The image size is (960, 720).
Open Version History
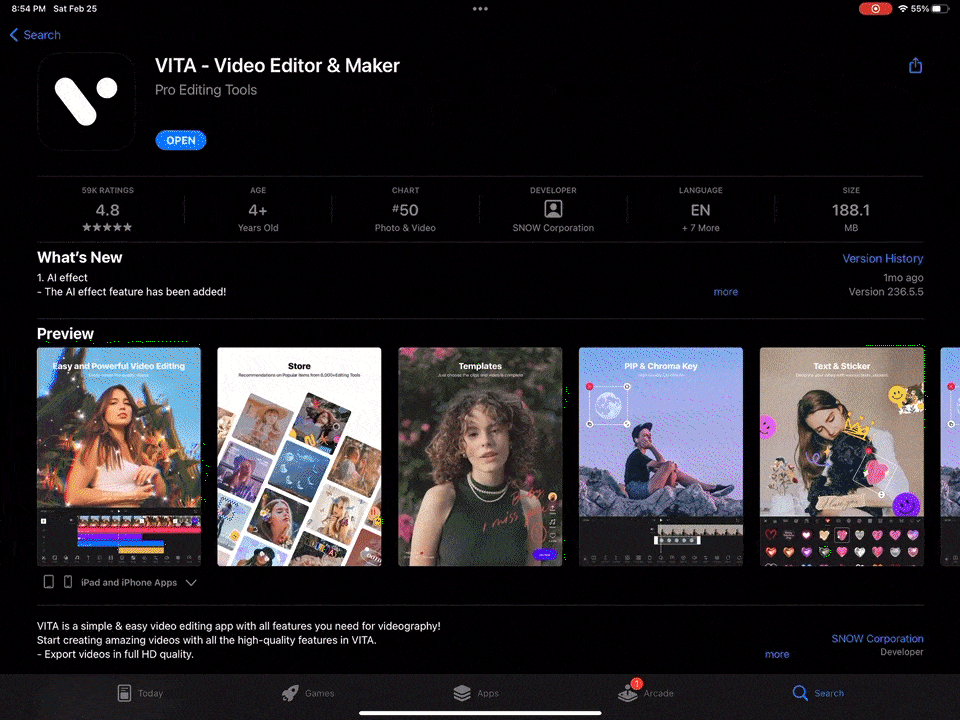tap(882, 258)
